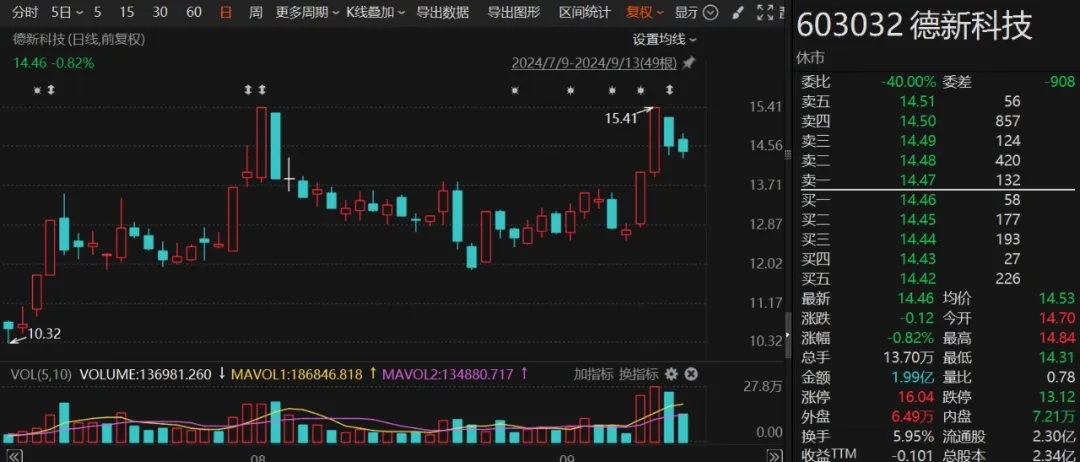Pin the 2024/7/9-2024/9/13 date range
Screen dimensions: 1080x462
(x=688, y=63)
